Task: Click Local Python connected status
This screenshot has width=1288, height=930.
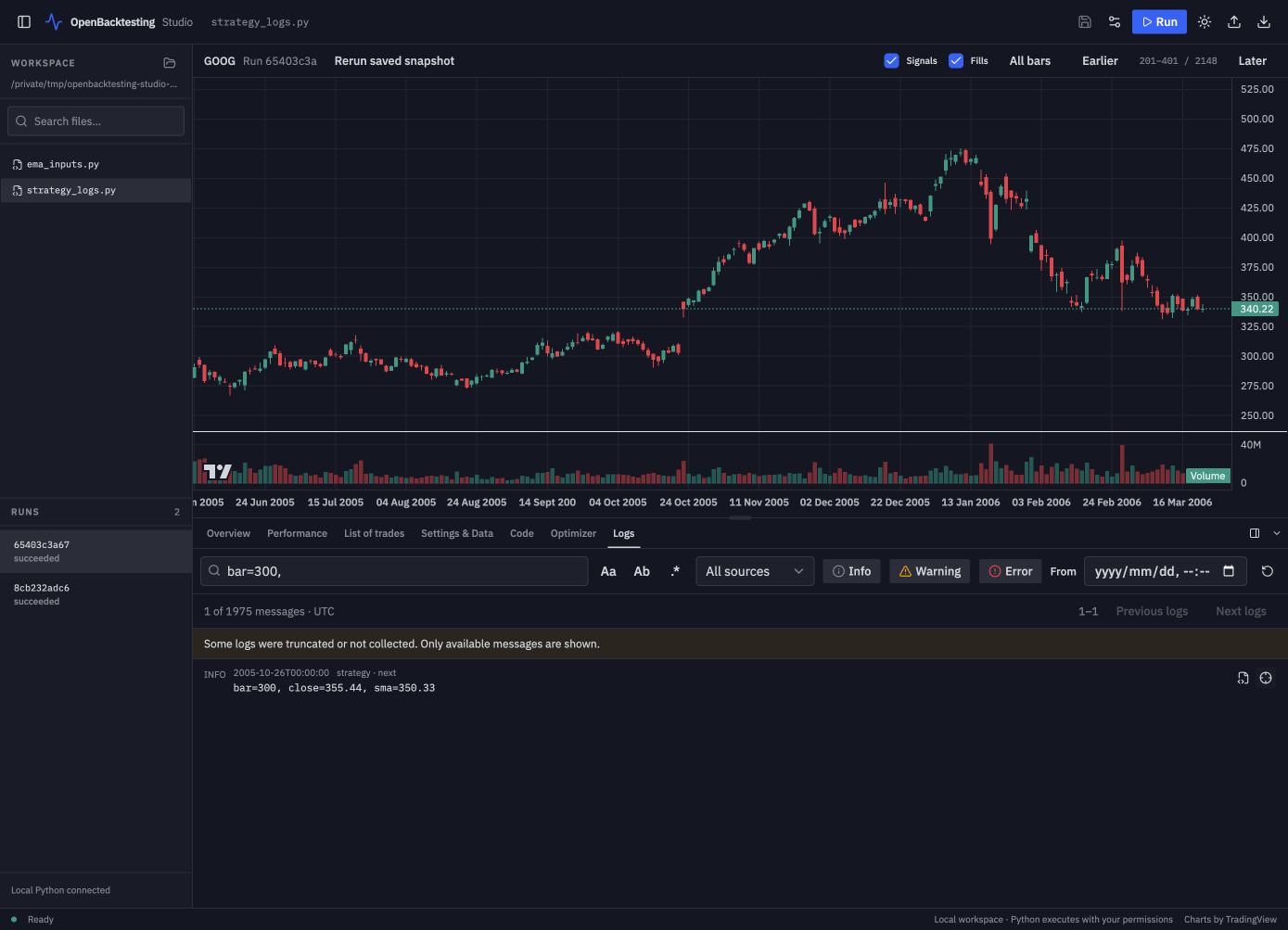Action: point(60,890)
